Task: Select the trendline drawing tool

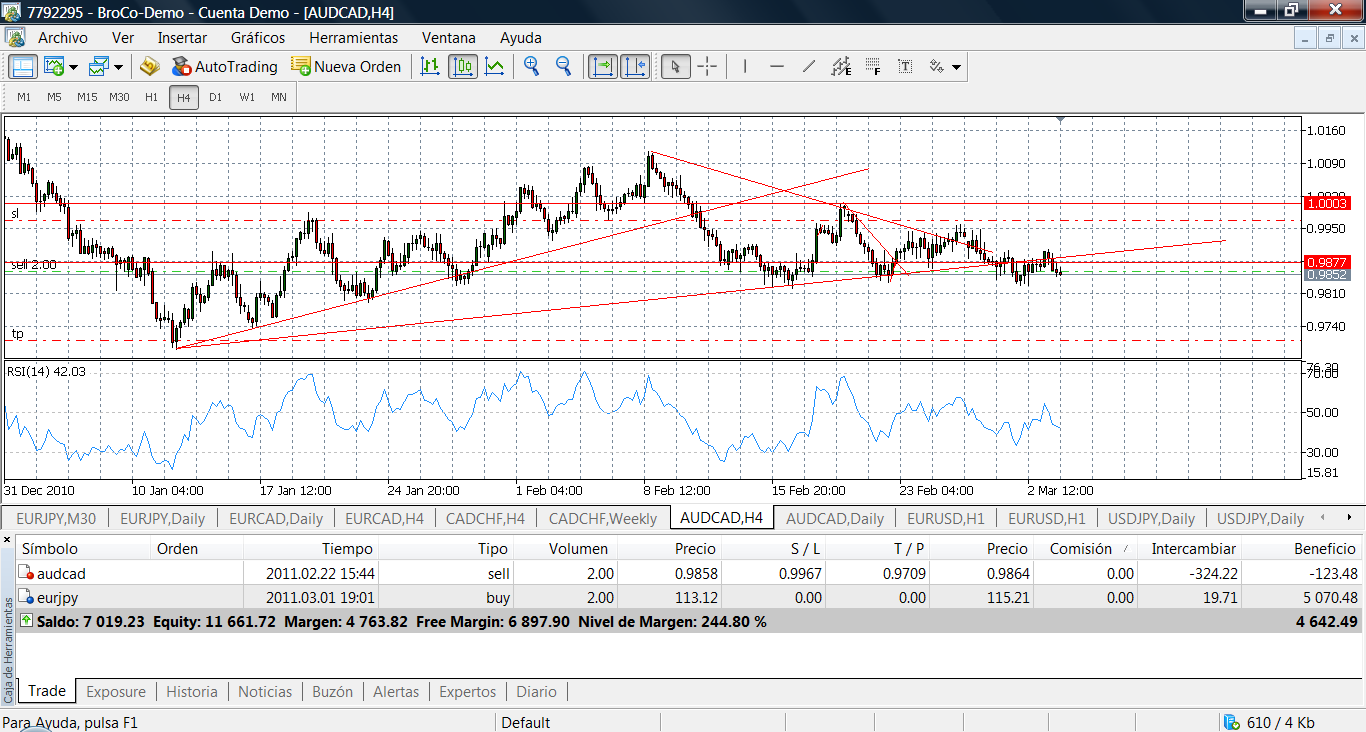Action: (809, 67)
